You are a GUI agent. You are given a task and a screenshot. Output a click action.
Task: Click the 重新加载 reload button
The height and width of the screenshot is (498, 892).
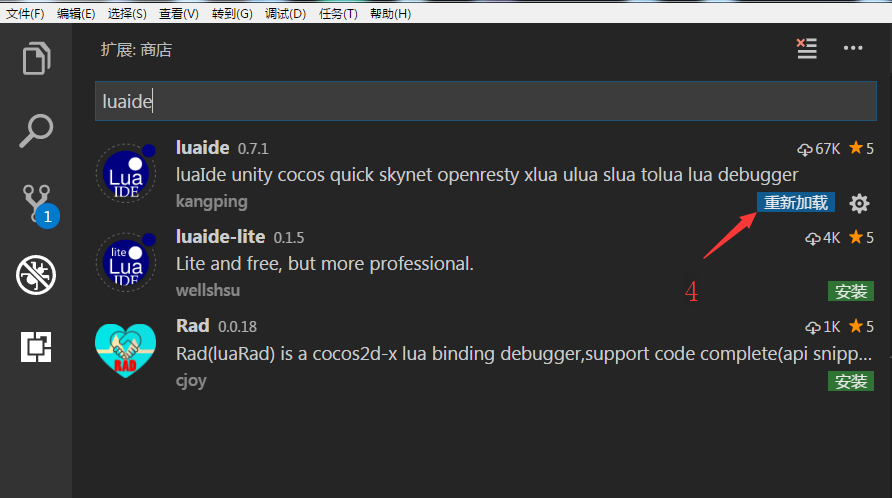[795, 203]
